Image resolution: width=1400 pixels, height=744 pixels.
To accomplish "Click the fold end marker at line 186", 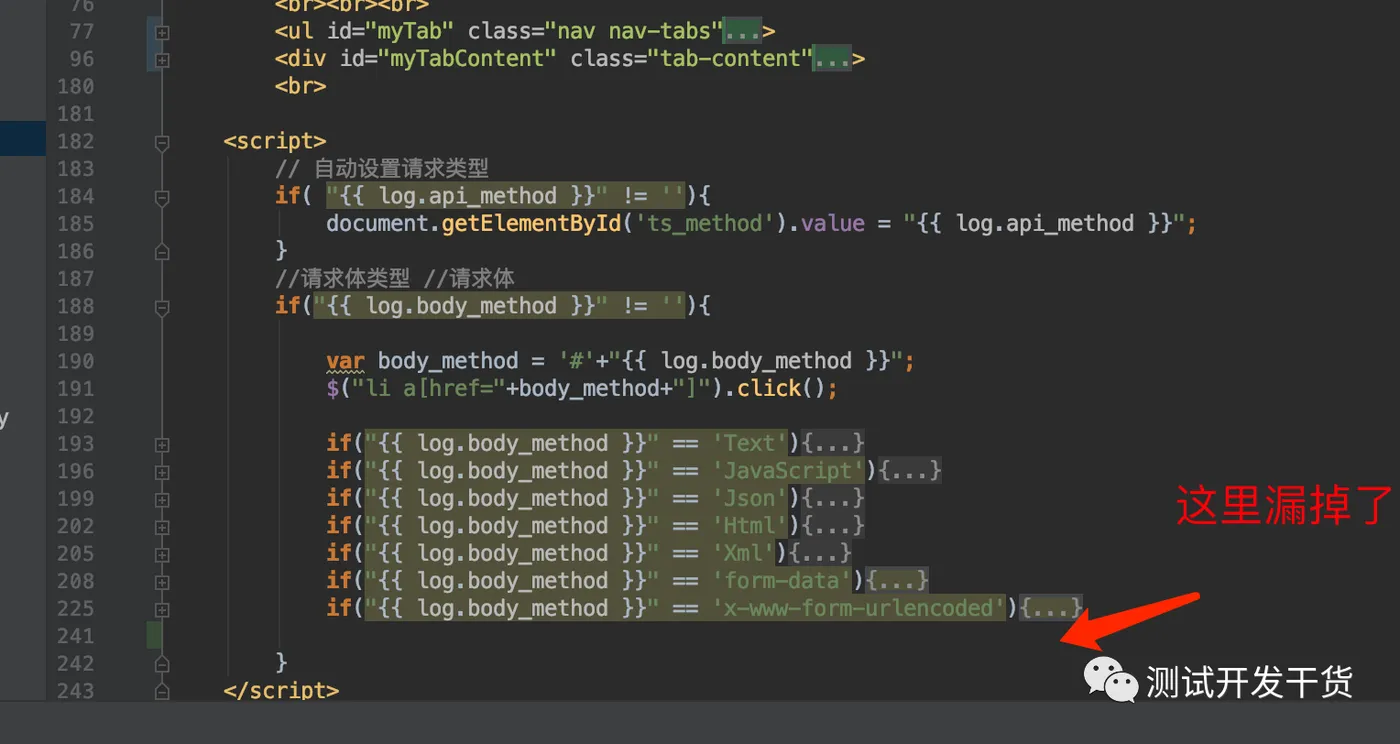I will coord(162,252).
